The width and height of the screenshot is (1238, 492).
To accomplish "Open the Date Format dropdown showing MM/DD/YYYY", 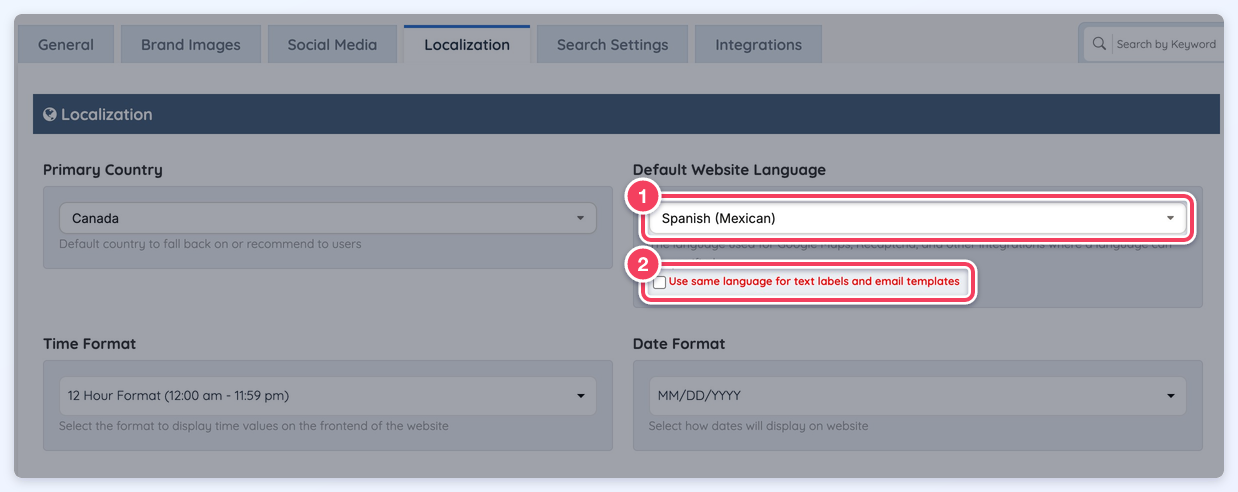I will (918, 396).
